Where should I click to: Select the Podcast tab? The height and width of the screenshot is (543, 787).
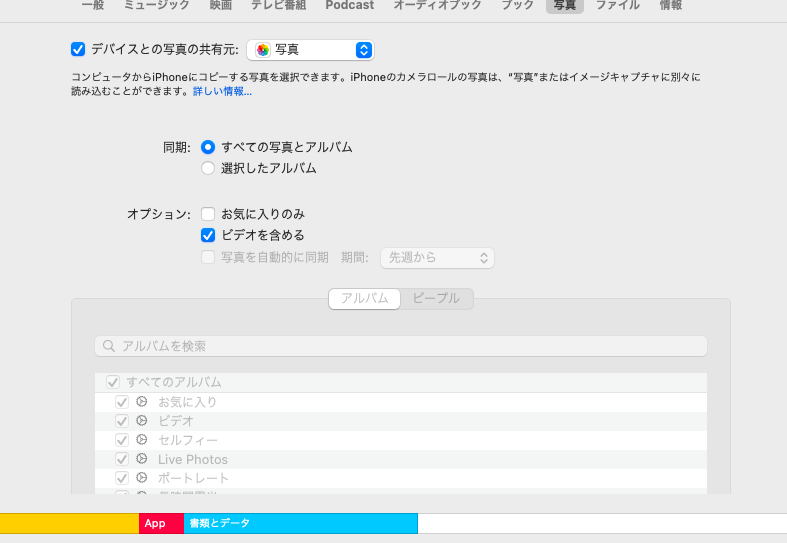point(350,5)
